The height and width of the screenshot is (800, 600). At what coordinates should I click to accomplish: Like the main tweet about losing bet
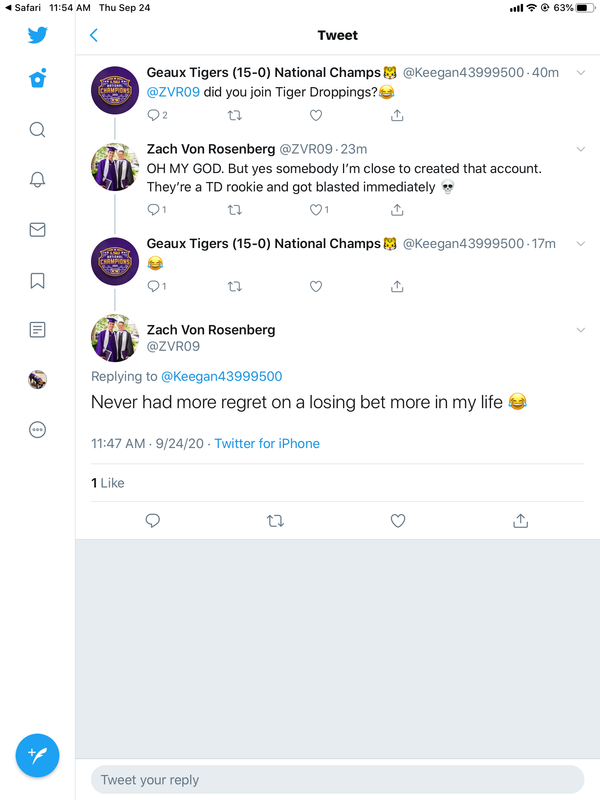(x=397, y=521)
